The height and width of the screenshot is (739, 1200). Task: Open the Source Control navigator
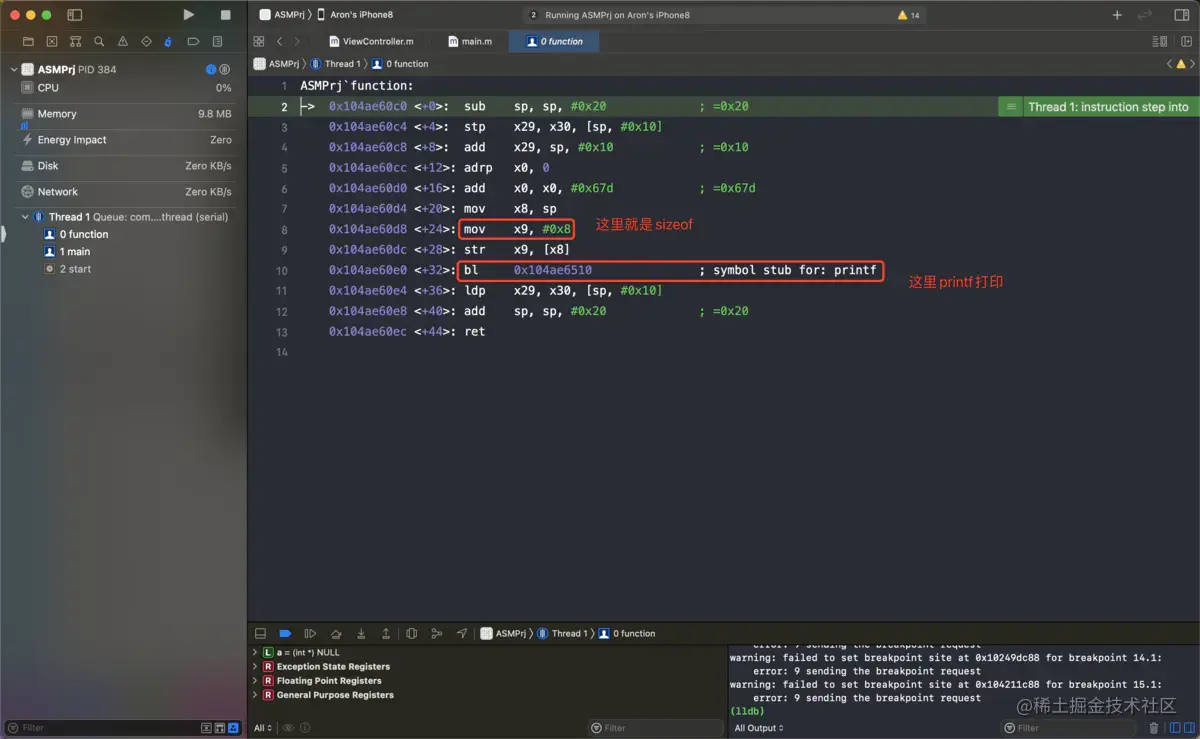[x=52, y=42]
